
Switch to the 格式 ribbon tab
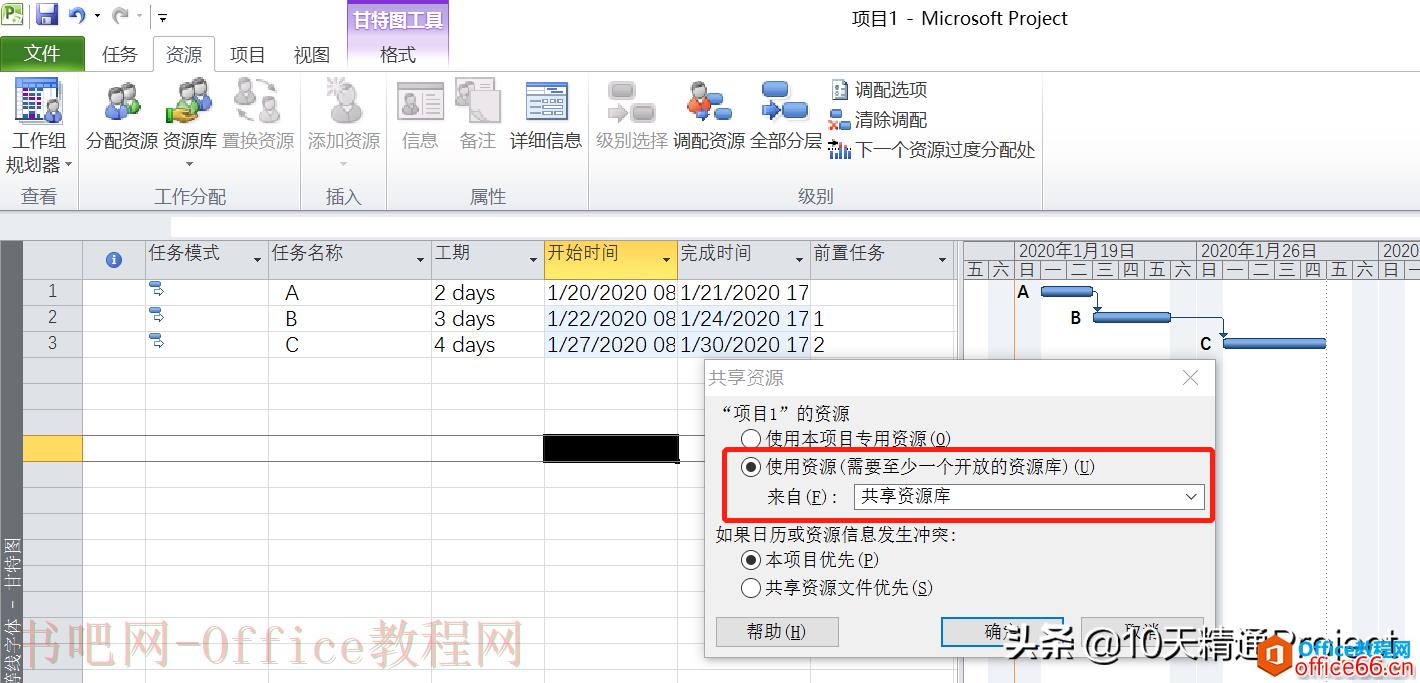[x=398, y=54]
